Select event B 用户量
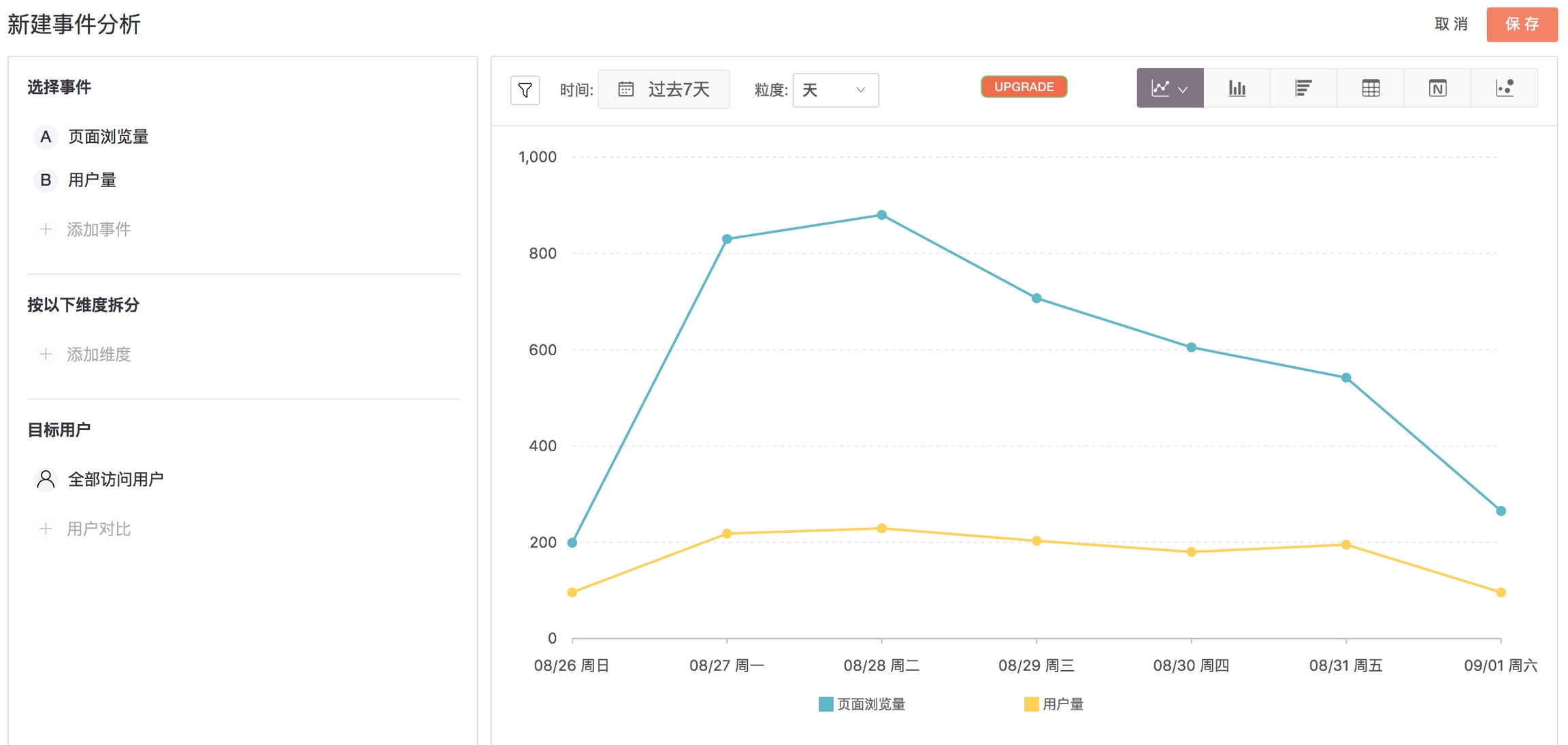Image resolution: width=1568 pixels, height=745 pixels. click(x=92, y=180)
